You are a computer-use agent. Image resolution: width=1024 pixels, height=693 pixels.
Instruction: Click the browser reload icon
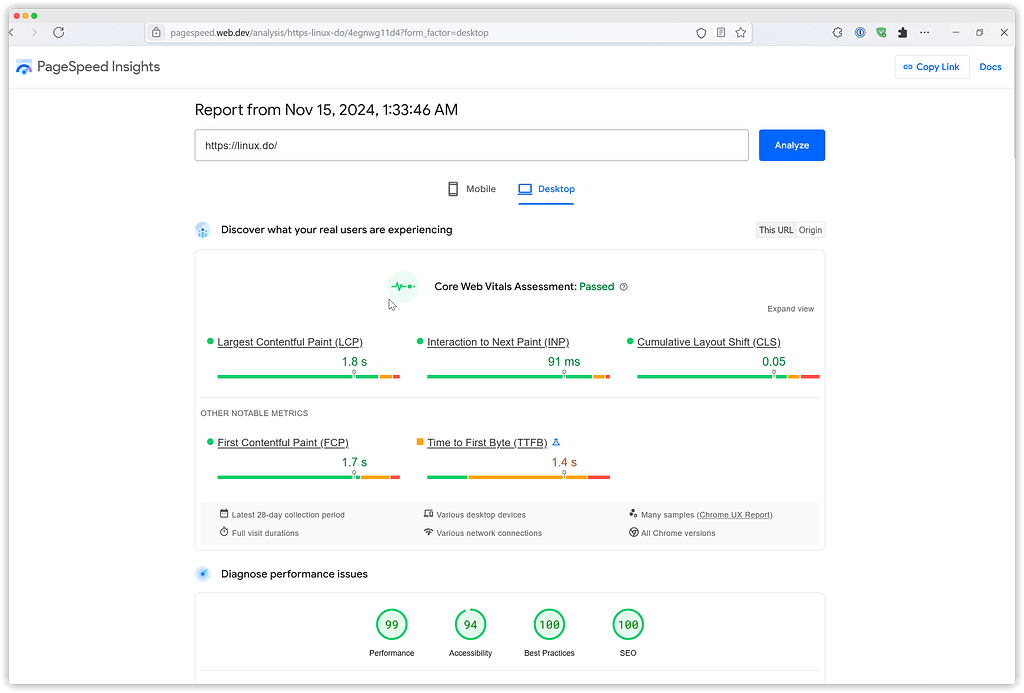(59, 33)
